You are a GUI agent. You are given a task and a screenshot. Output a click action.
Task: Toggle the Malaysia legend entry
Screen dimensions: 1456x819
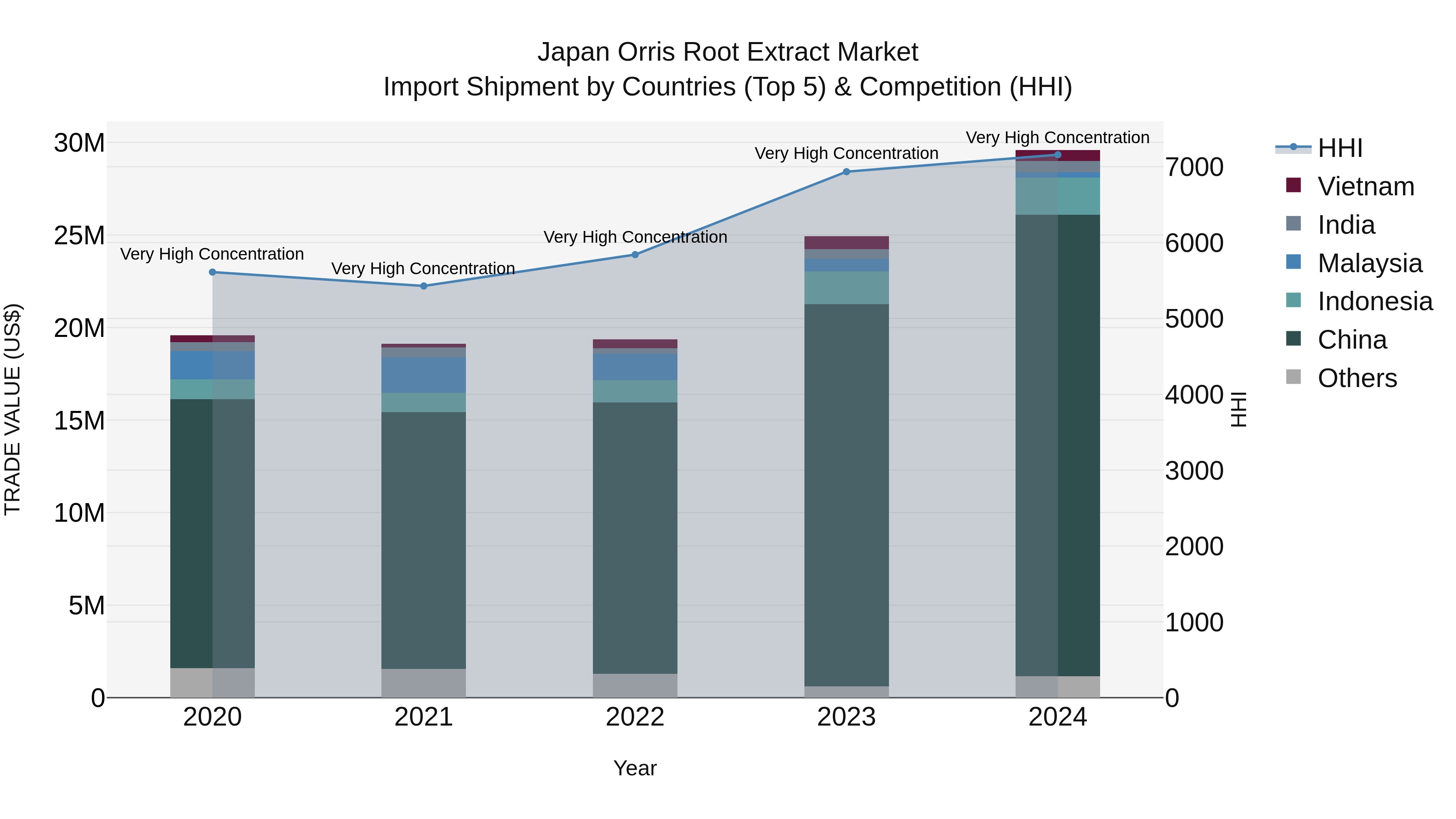click(x=1354, y=263)
